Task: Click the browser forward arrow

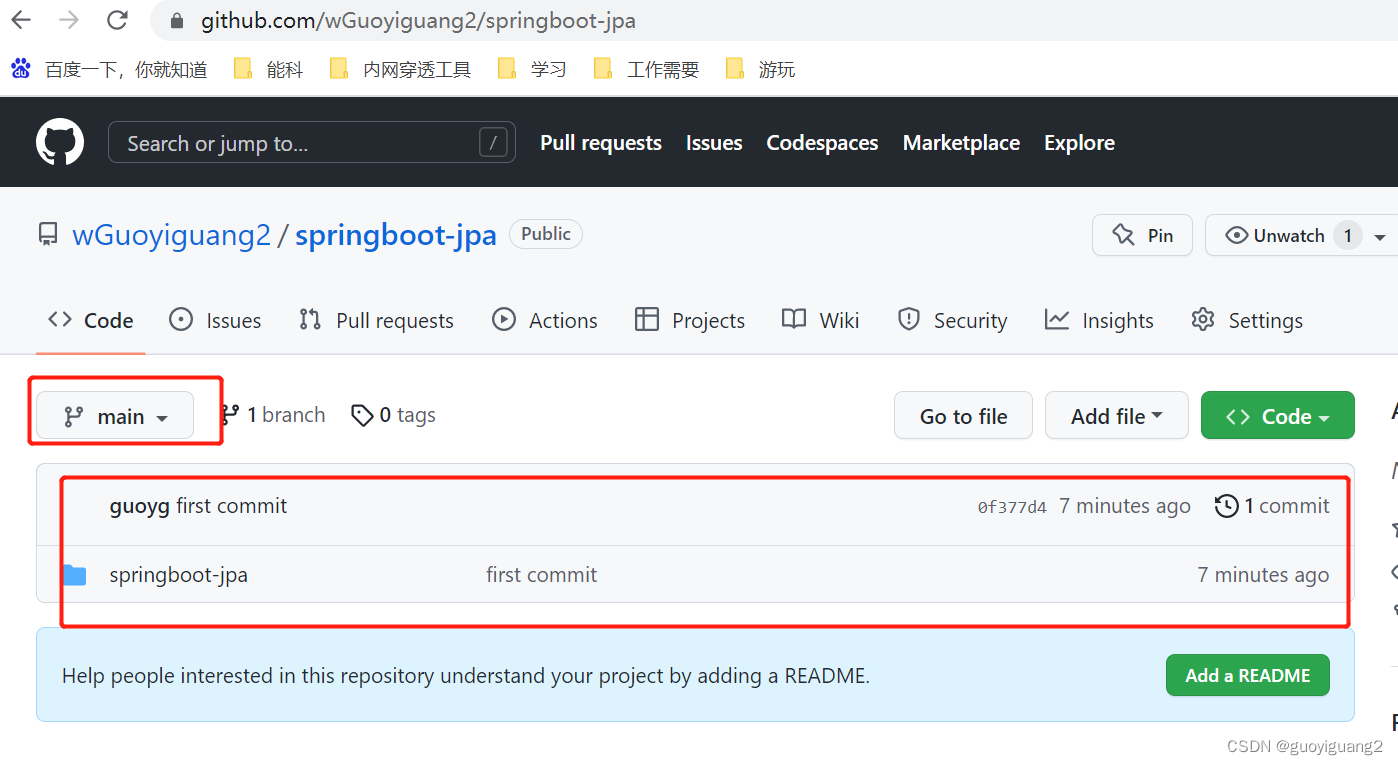Action: [x=69, y=20]
